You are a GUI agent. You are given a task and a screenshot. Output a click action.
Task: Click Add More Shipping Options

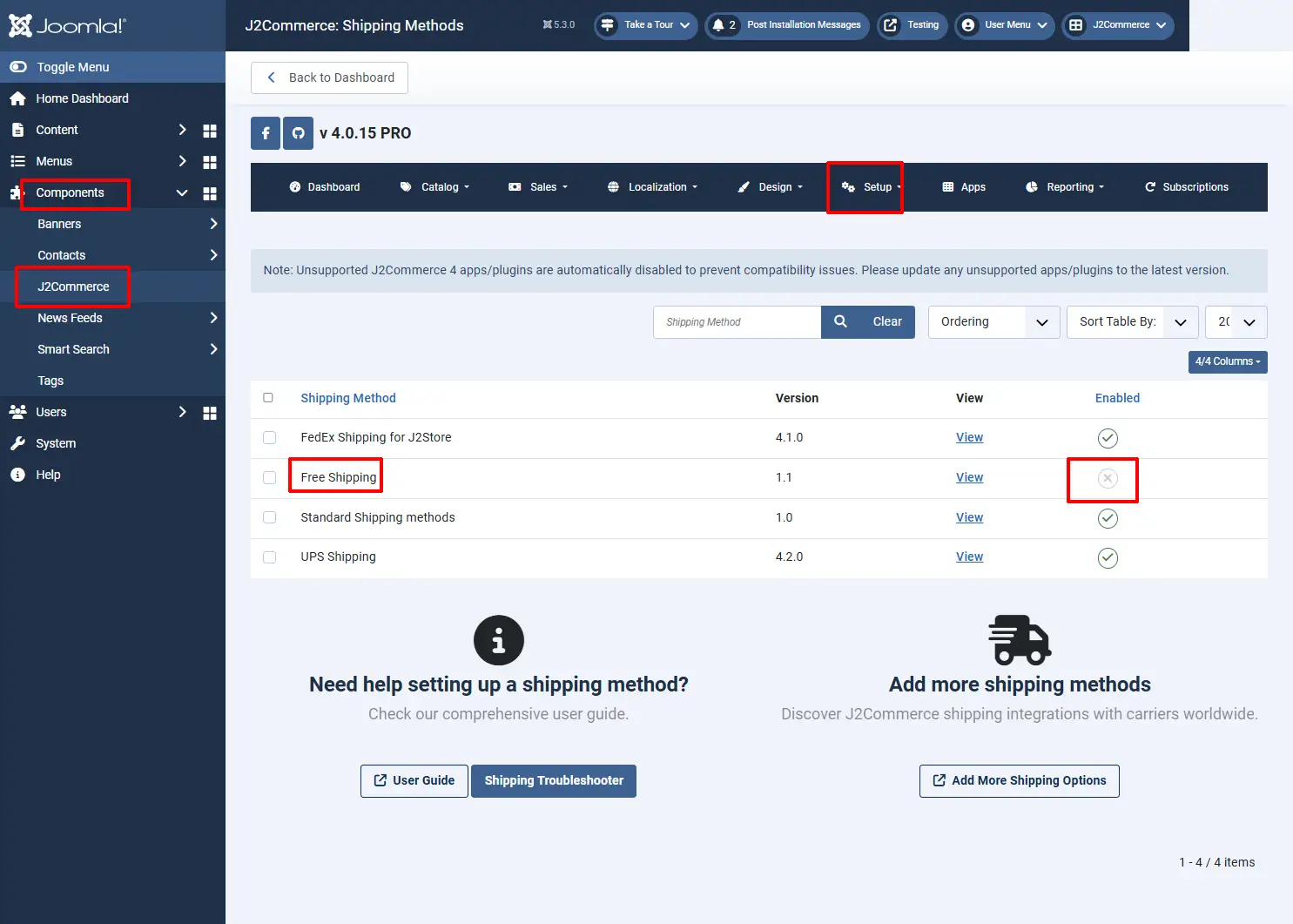pos(1020,780)
